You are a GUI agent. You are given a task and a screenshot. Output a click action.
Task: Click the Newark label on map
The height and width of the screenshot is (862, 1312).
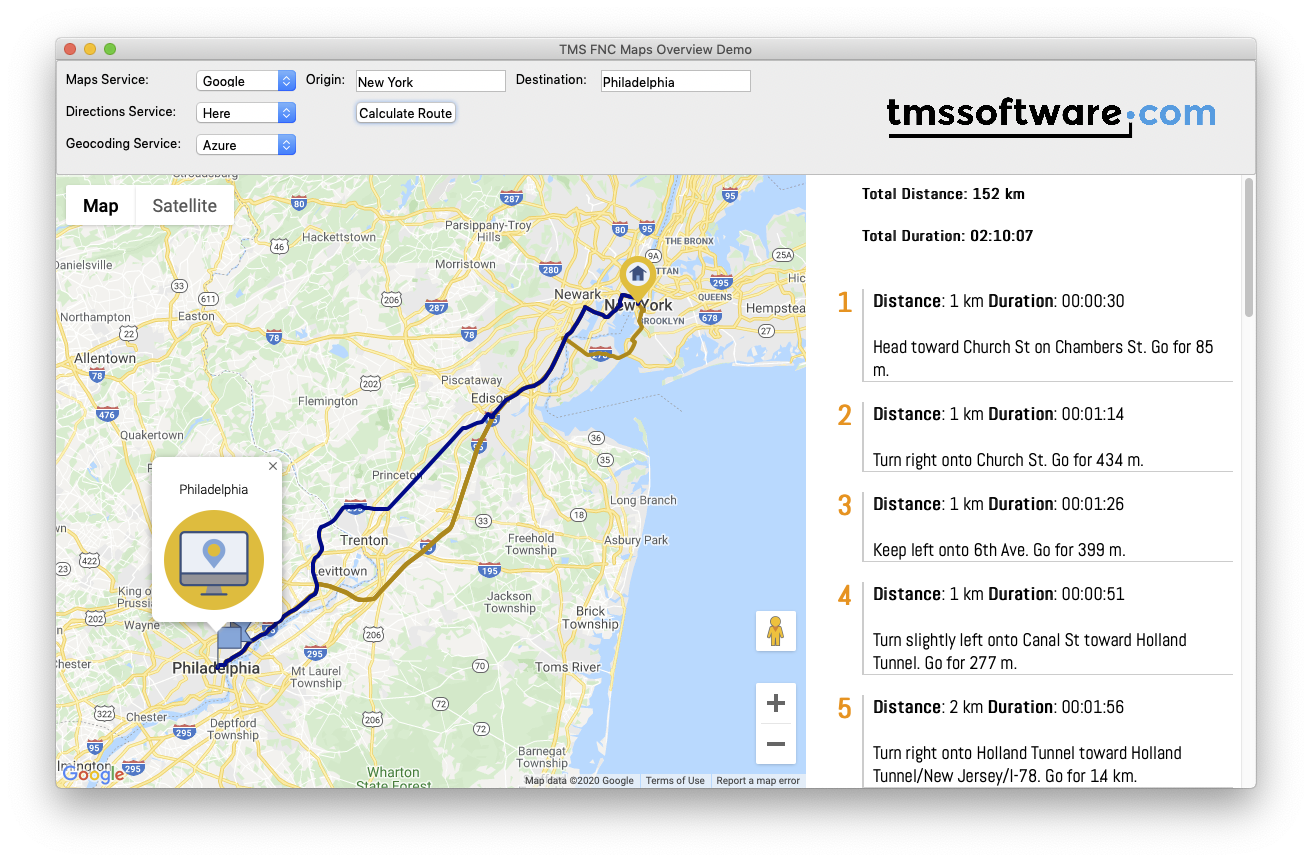[578, 294]
